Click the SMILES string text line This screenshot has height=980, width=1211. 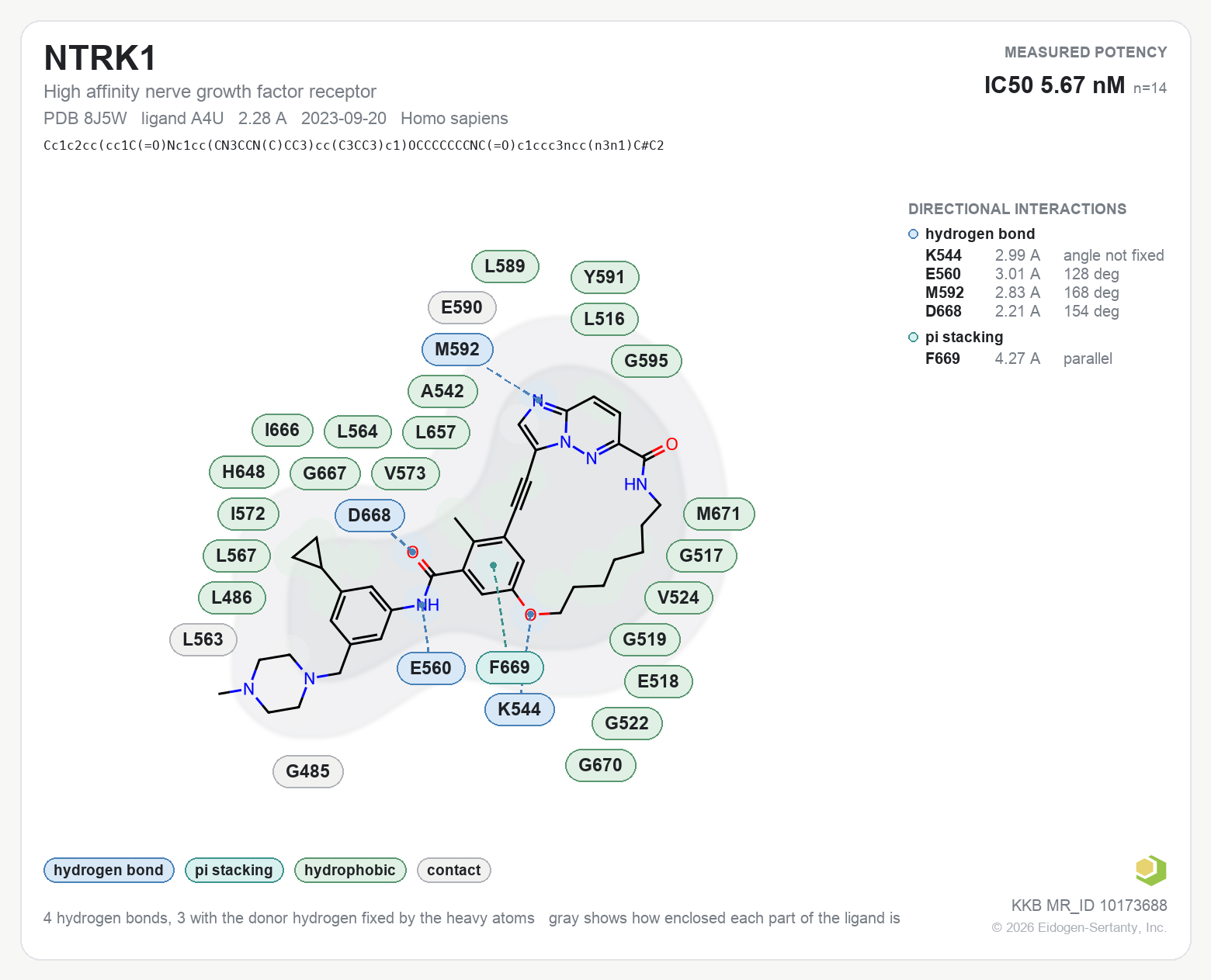(x=354, y=145)
